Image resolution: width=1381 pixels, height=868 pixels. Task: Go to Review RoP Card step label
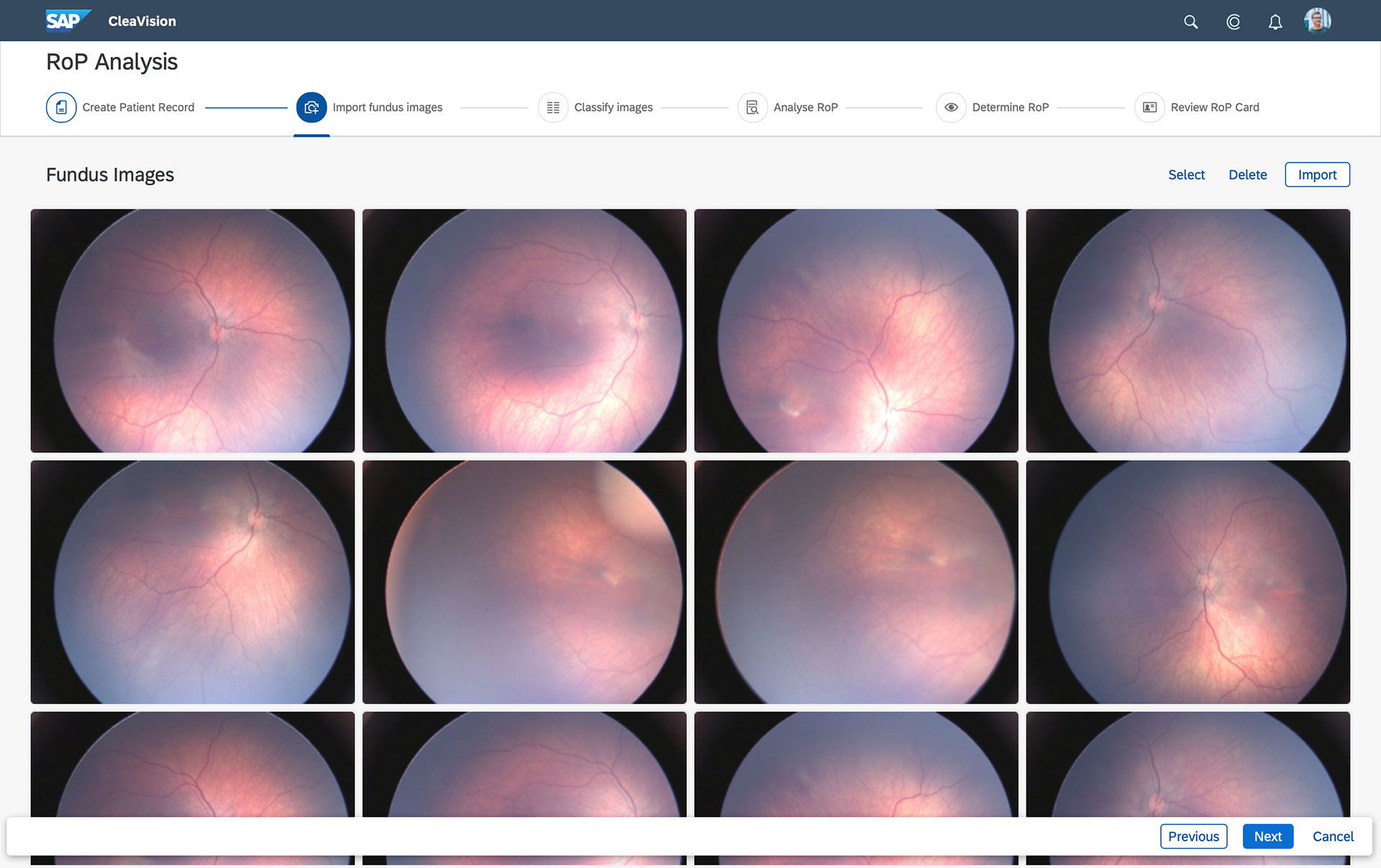point(1214,107)
